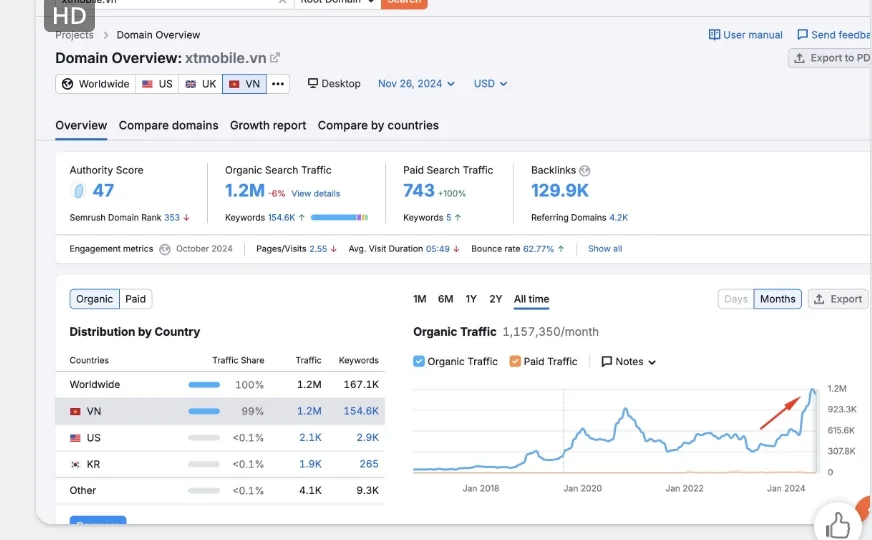Click the Notes speech bubble icon
Image resolution: width=872 pixels, height=540 pixels.
pyautogui.click(x=607, y=361)
